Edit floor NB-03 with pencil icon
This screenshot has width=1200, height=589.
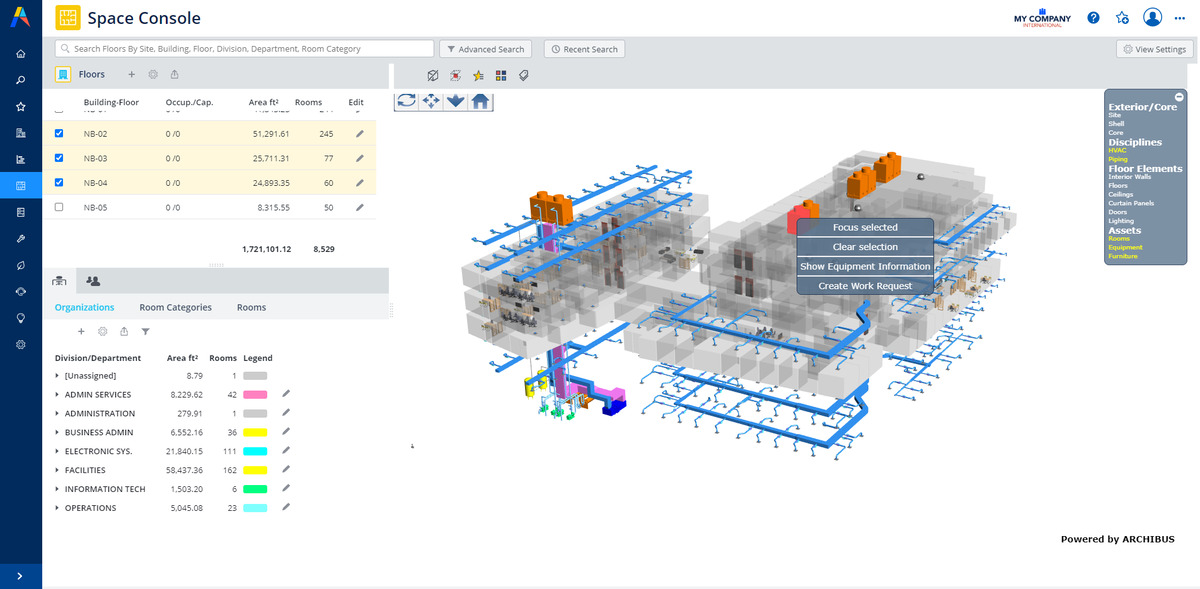coord(360,158)
